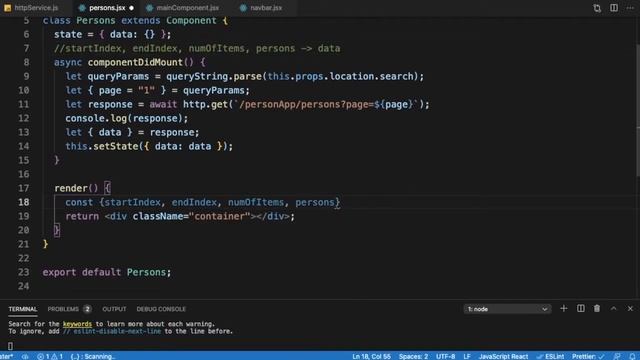Switch to the TERMINAL panel tab
This screenshot has height=360, width=640.
click(x=22, y=309)
